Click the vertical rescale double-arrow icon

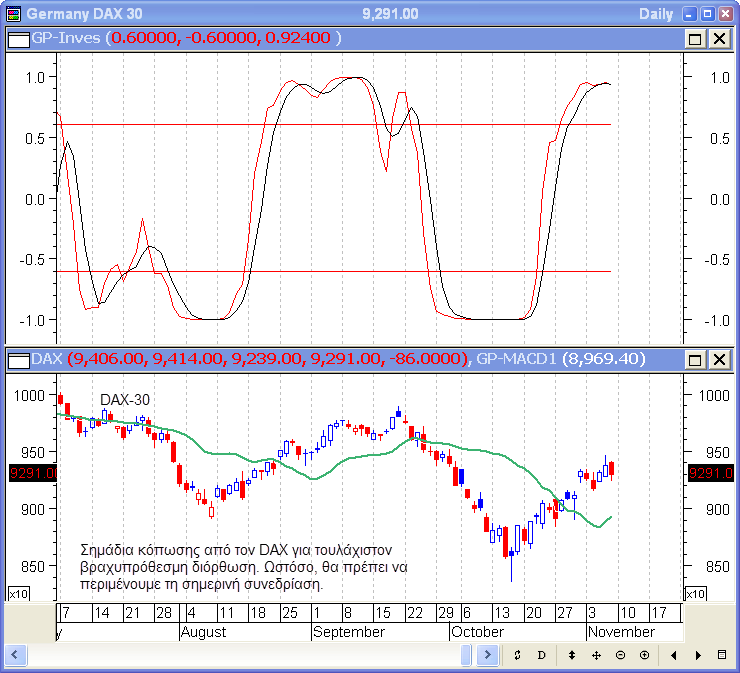coord(571,655)
